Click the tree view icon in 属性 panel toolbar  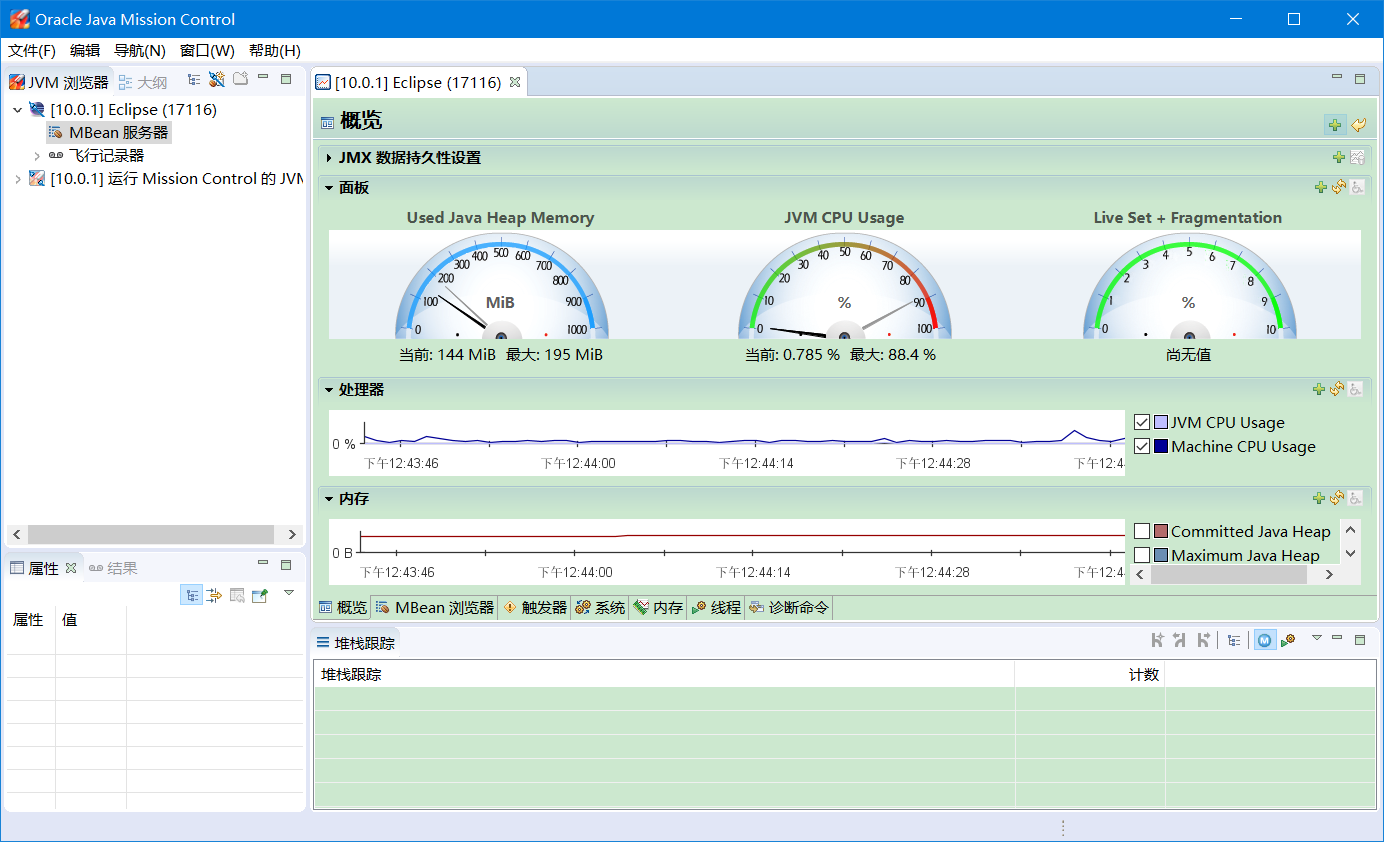coord(191,595)
